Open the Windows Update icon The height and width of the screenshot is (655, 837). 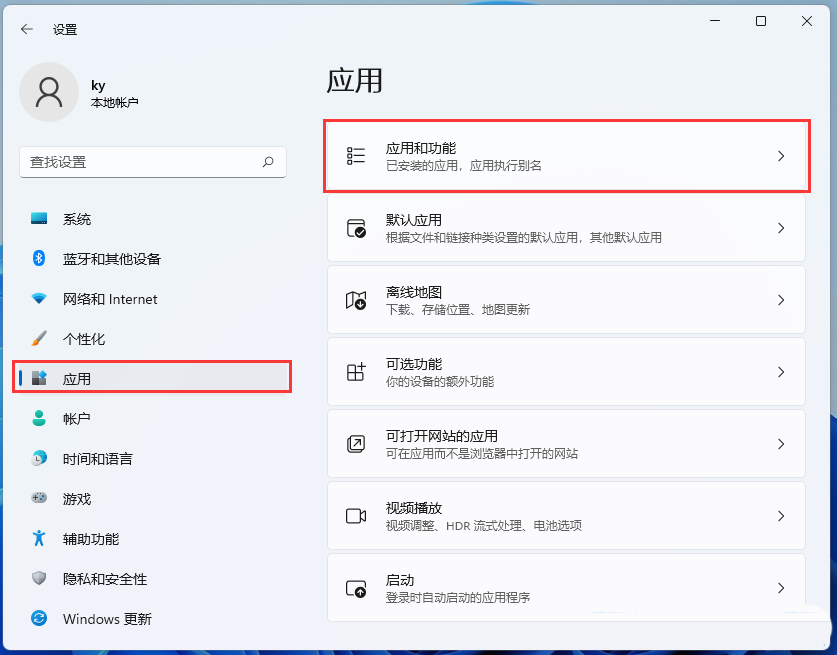[39, 619]
